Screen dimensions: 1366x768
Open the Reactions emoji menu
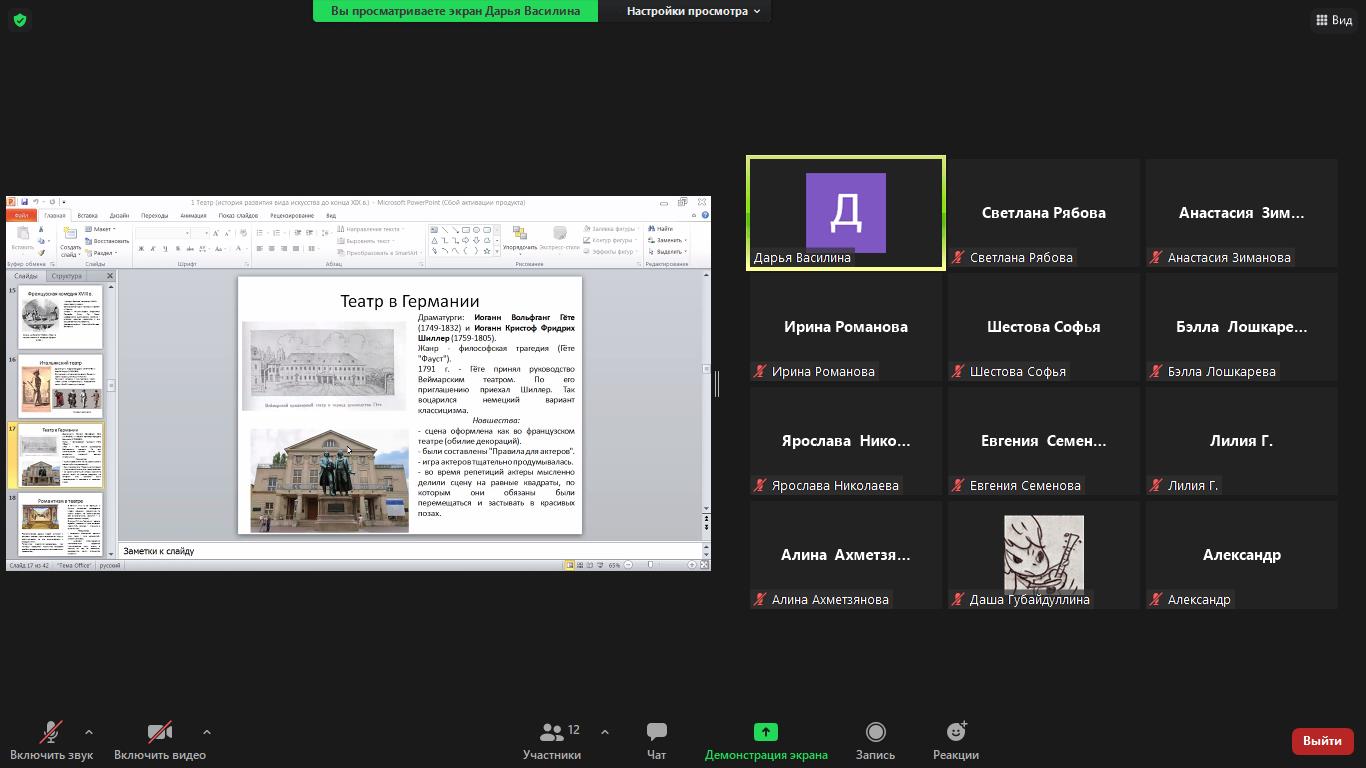point(955,733)
